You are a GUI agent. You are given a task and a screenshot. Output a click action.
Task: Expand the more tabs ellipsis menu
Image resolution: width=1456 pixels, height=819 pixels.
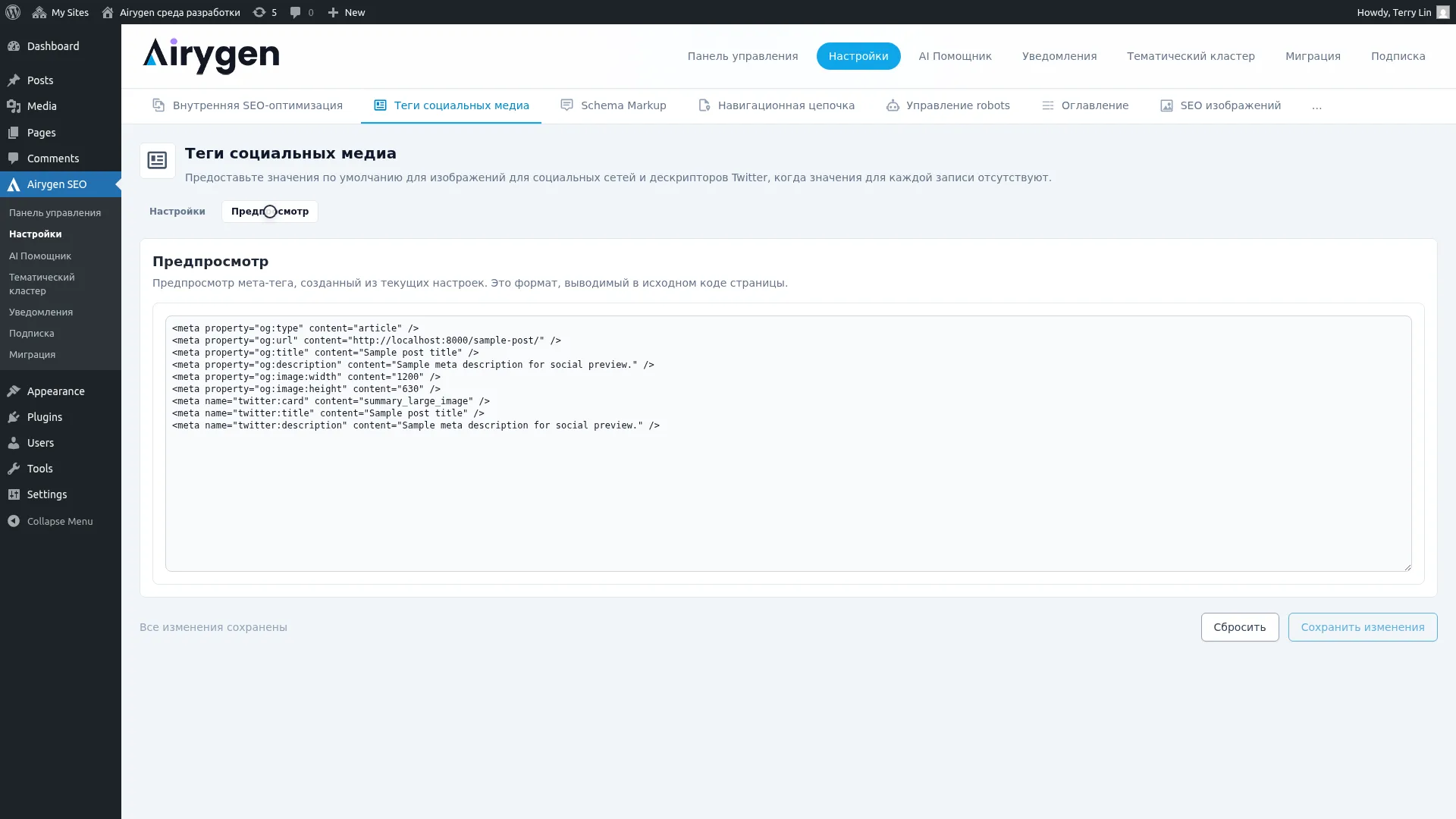(1316, 105)
